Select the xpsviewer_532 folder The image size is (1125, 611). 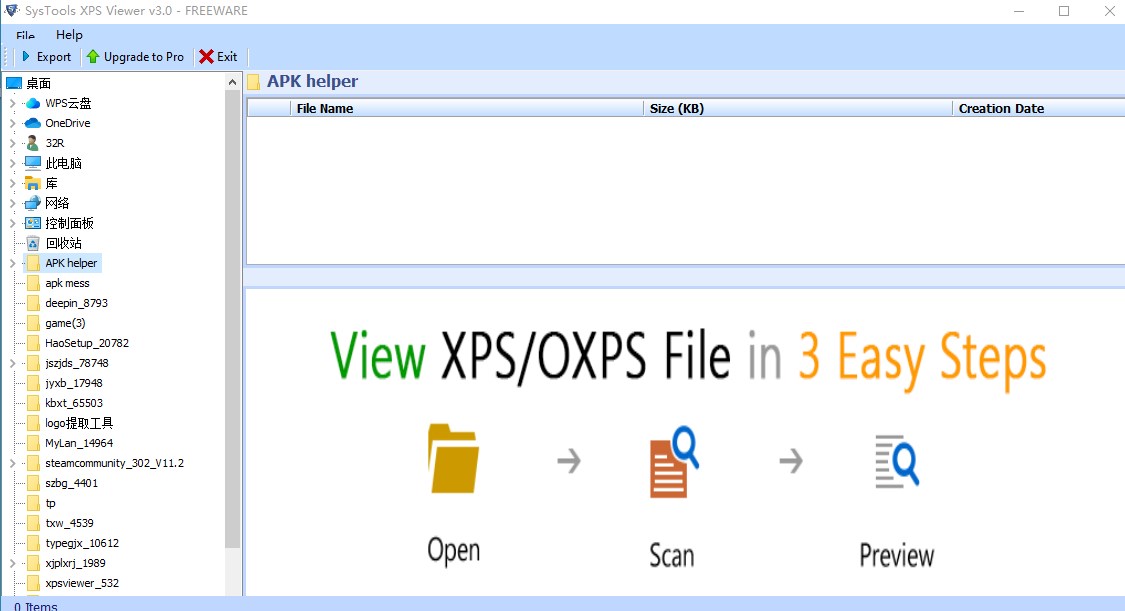[x=81, y=583]
